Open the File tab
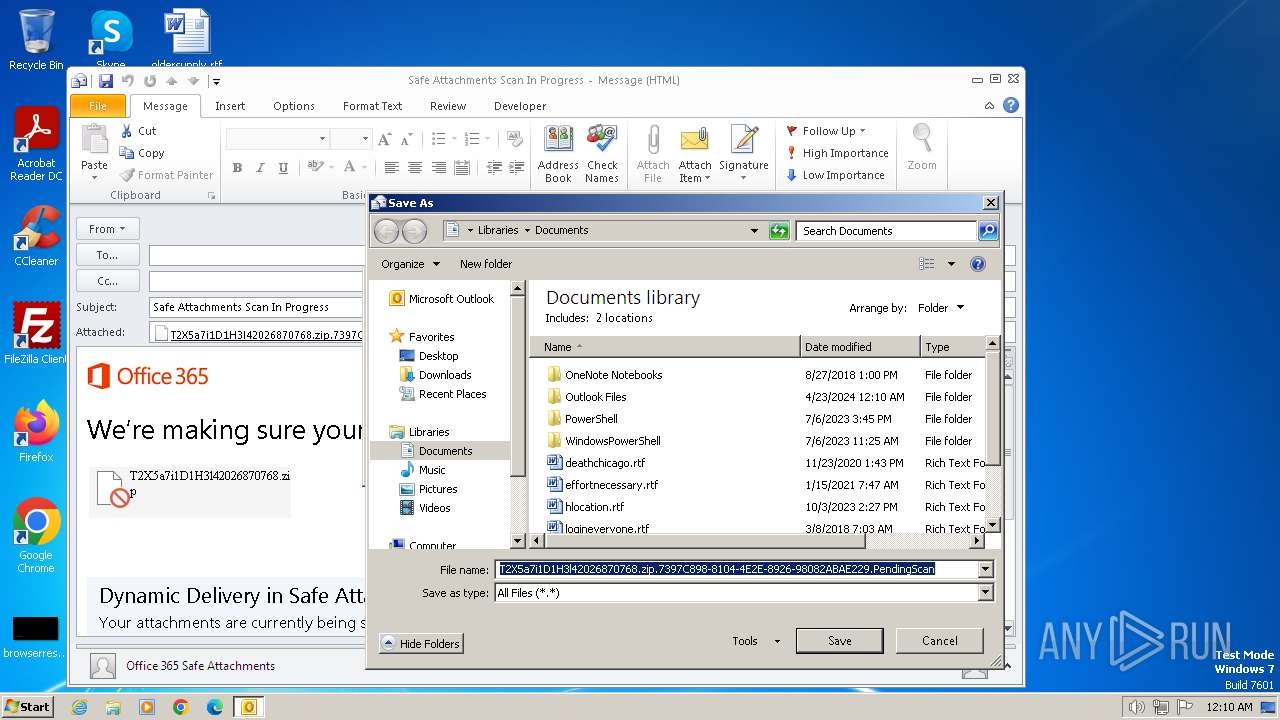The width and height of the screenshot is (1280, 720). (x=98, y=106)
